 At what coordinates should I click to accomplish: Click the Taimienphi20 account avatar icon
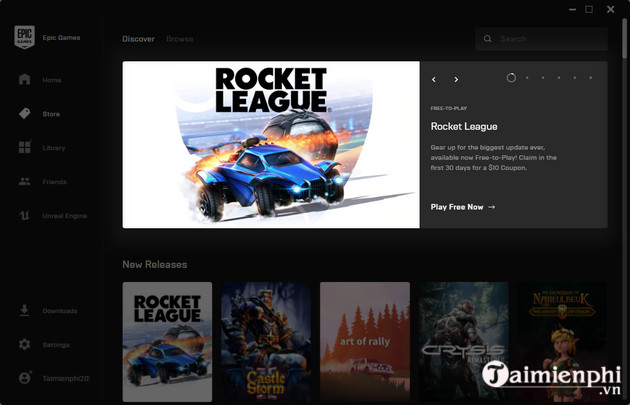coord(25,378)
